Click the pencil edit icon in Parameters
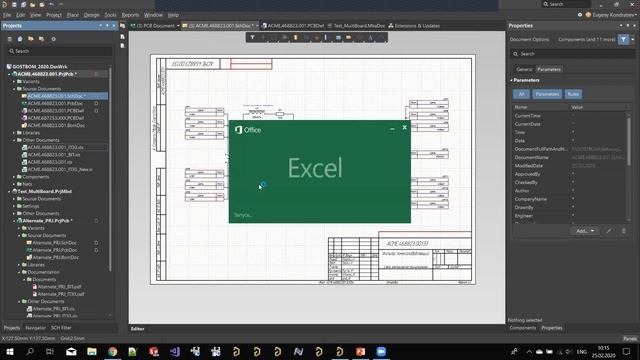This screenshot has width=640, height=360. click(x=609, y=231)
